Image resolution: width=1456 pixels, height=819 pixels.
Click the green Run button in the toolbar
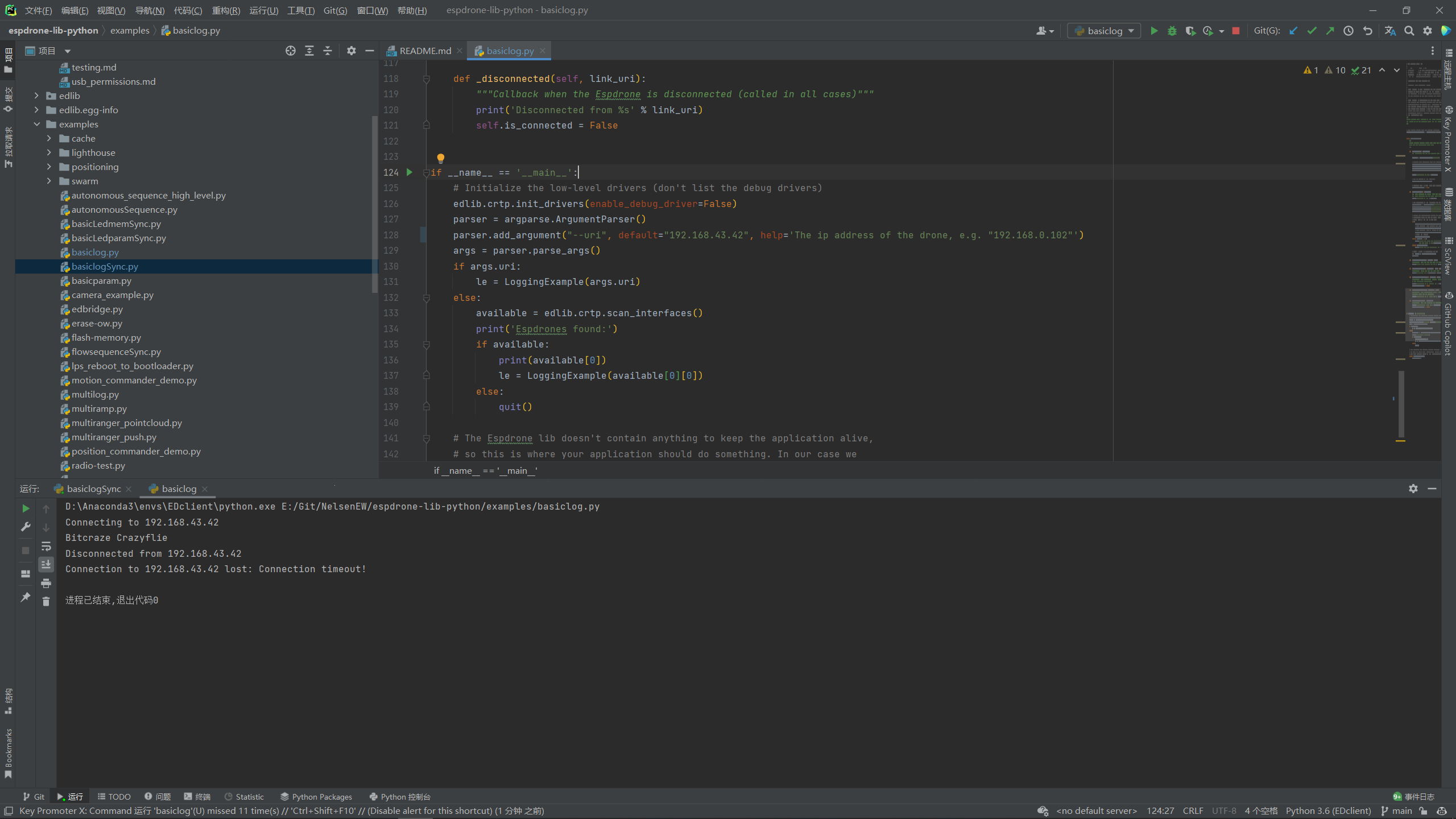1154,31
